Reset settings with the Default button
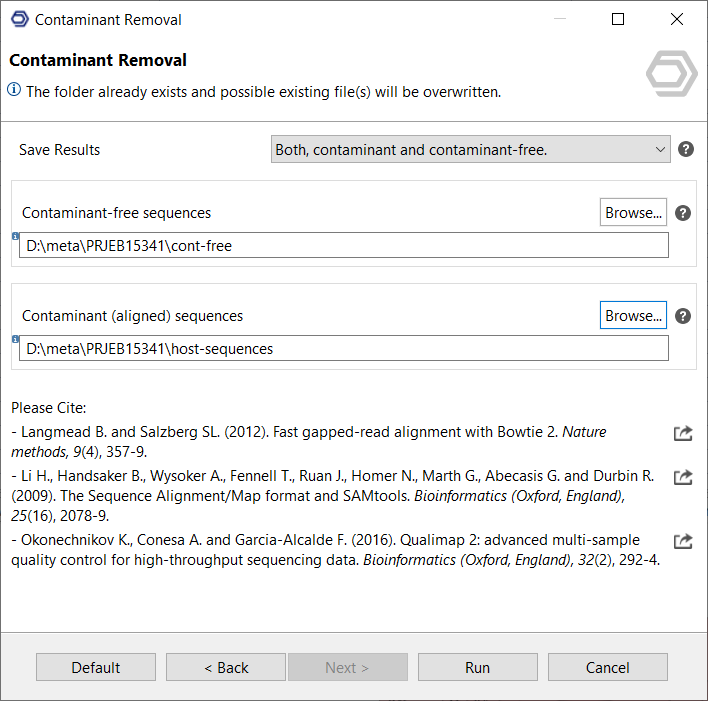This screenshot has width=708, height=701. [96, 667]
